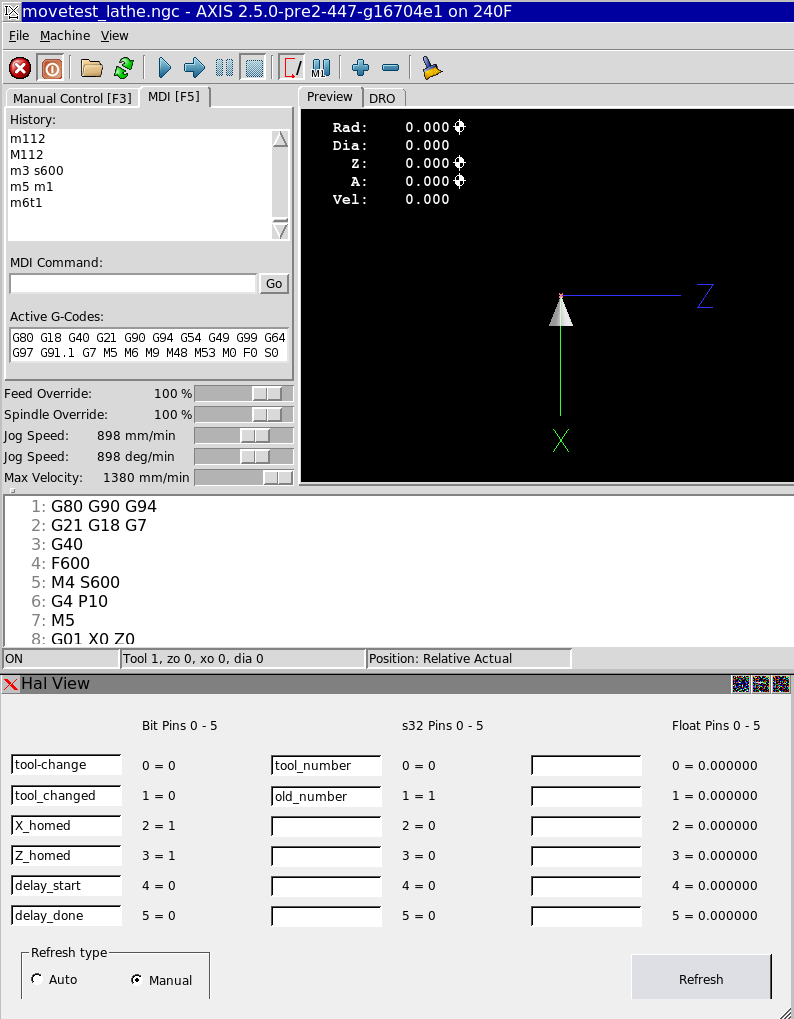
Task: Click history scrollbar up arrow
Action: (x=280, y=139)
